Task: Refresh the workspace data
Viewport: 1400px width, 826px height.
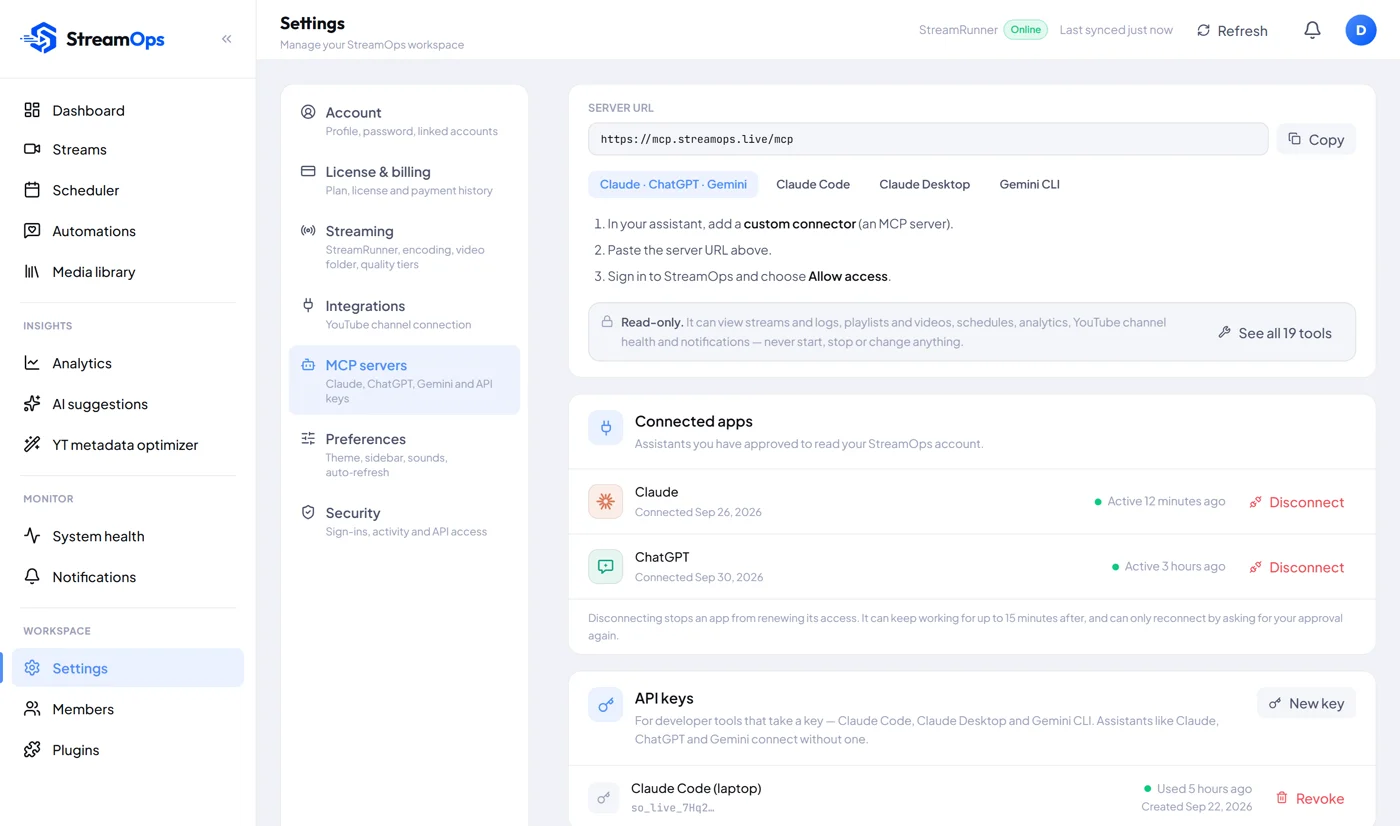Action: coord(1232,30)
